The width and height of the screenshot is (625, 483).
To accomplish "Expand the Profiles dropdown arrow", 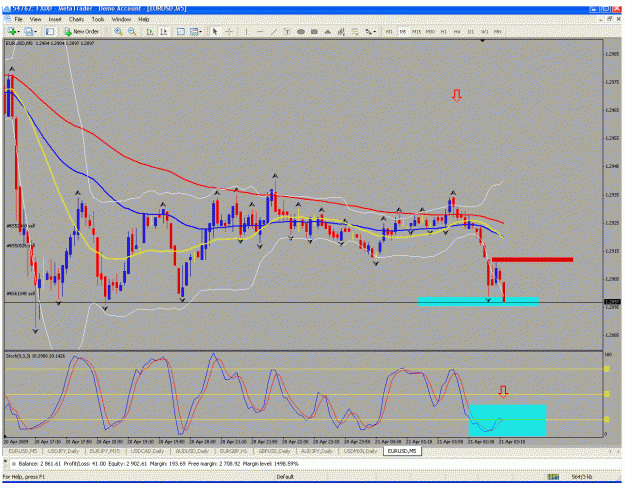I will [x=35, y=32].
